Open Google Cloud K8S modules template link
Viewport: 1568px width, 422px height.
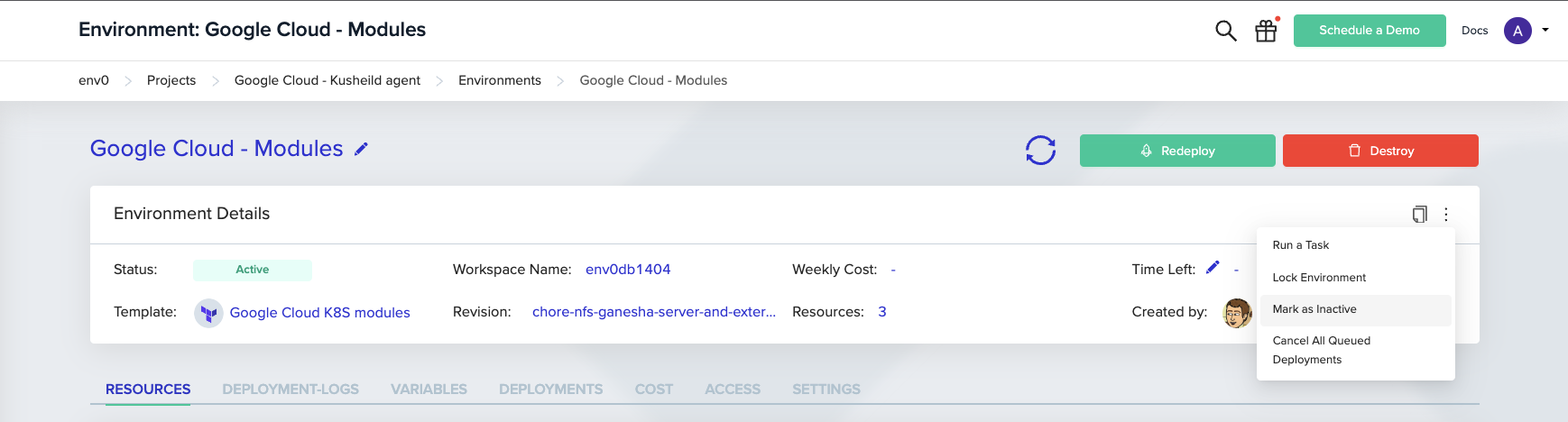click(x=319, y=313)
